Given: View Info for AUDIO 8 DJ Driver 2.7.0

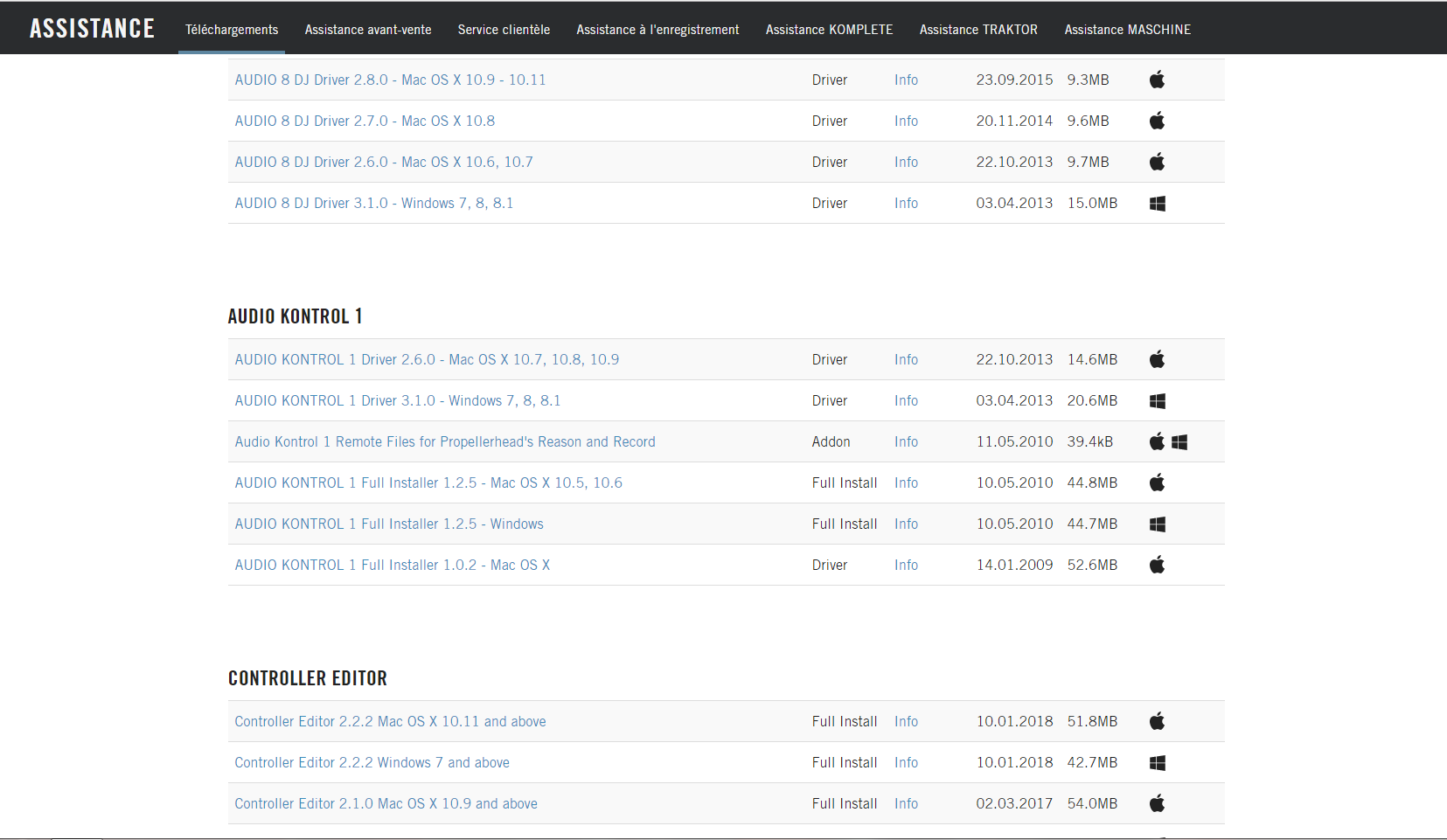Looking at the screenshot, I should 906,121.
